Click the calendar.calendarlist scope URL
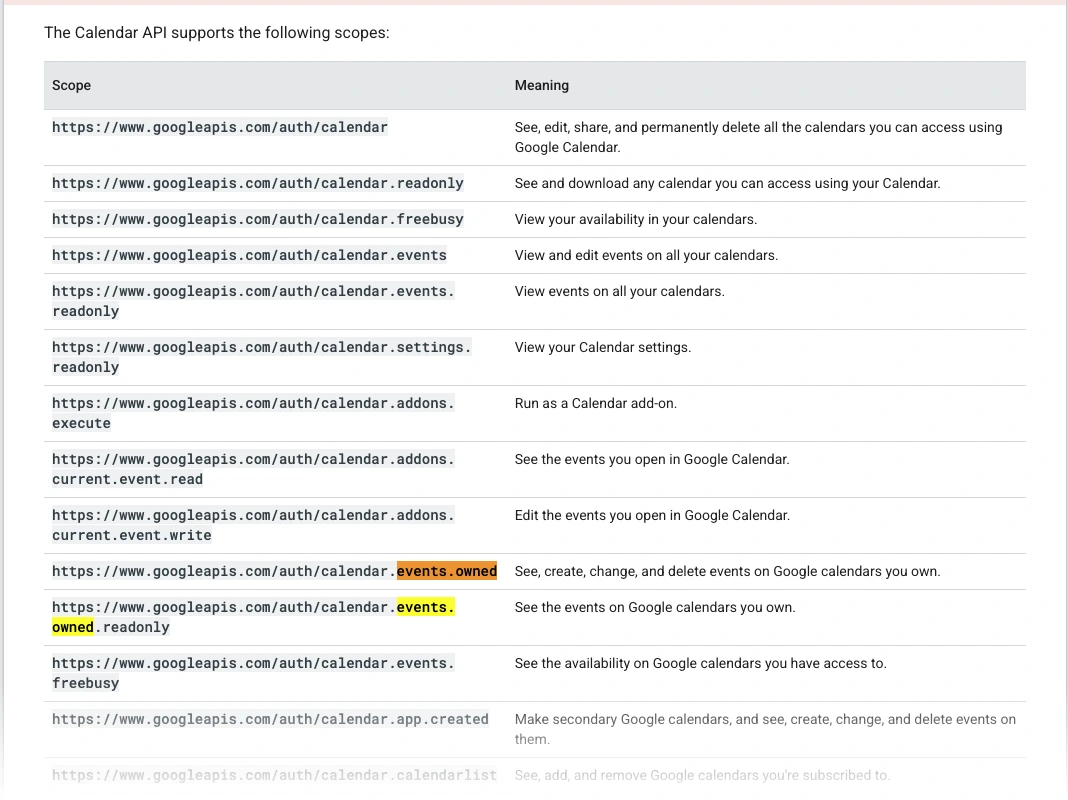This screenshot has width=1068, height=800. (274, 775)
